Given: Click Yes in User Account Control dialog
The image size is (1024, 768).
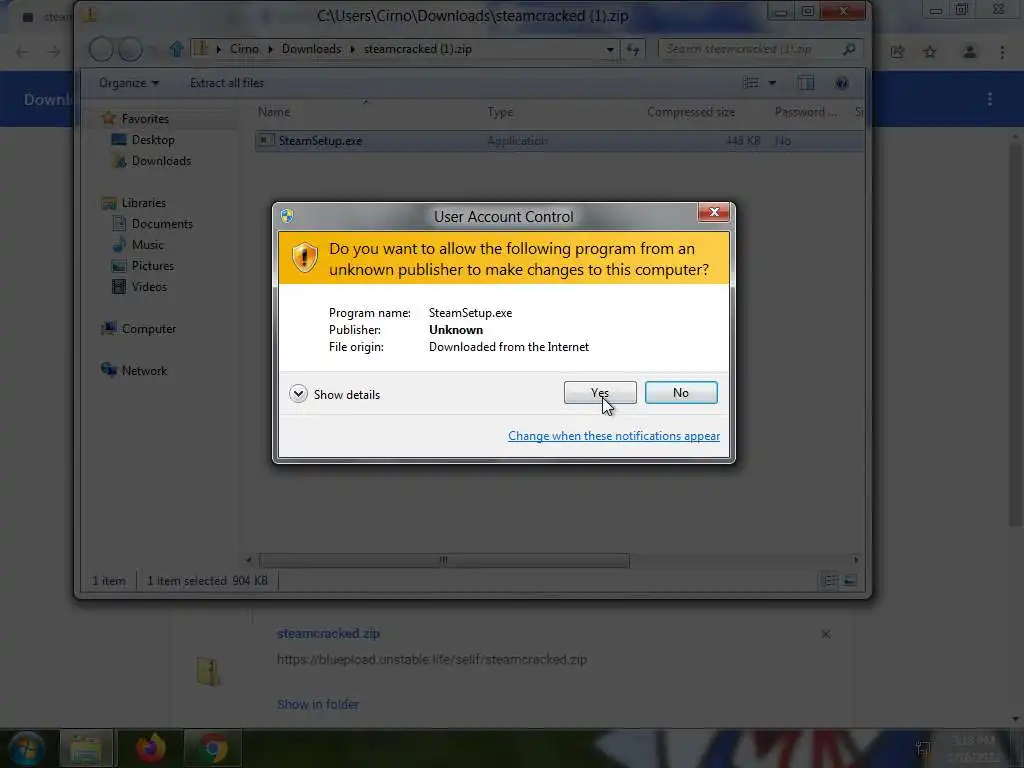Looking at the screenshot, I should pyautogui.click(x=600, y=392).
